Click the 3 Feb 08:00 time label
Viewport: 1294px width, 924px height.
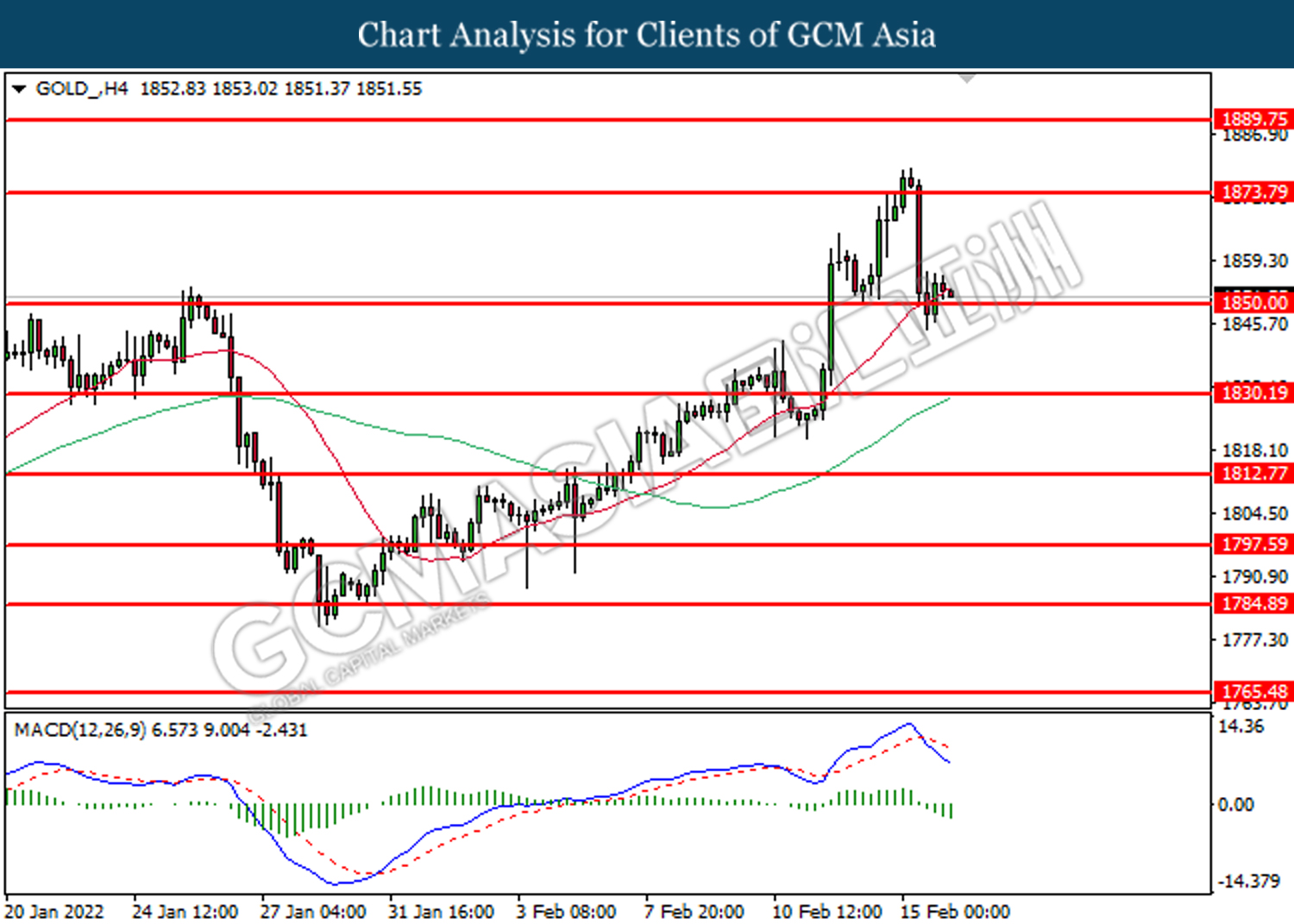[x=566, y=912]
